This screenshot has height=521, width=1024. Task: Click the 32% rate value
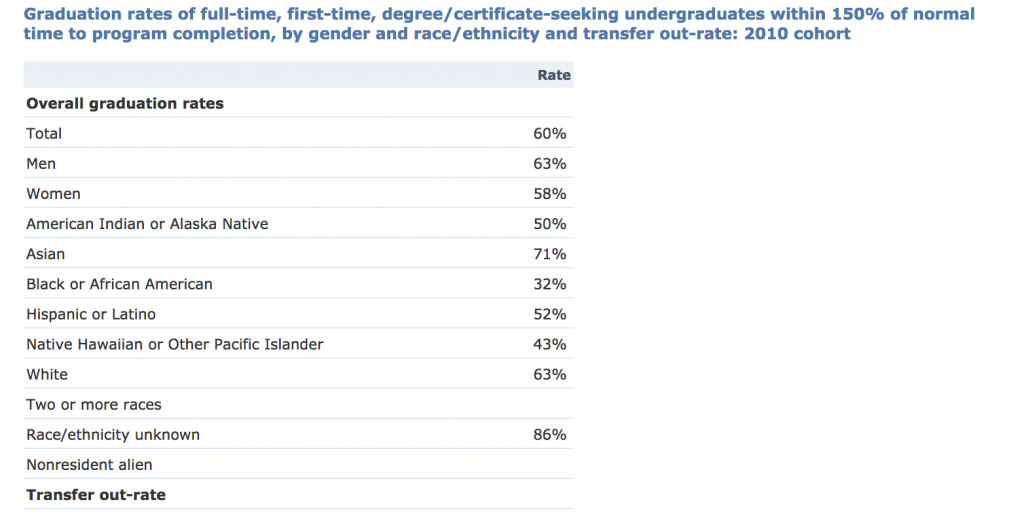pyautogui.click(x=549, y=284)
